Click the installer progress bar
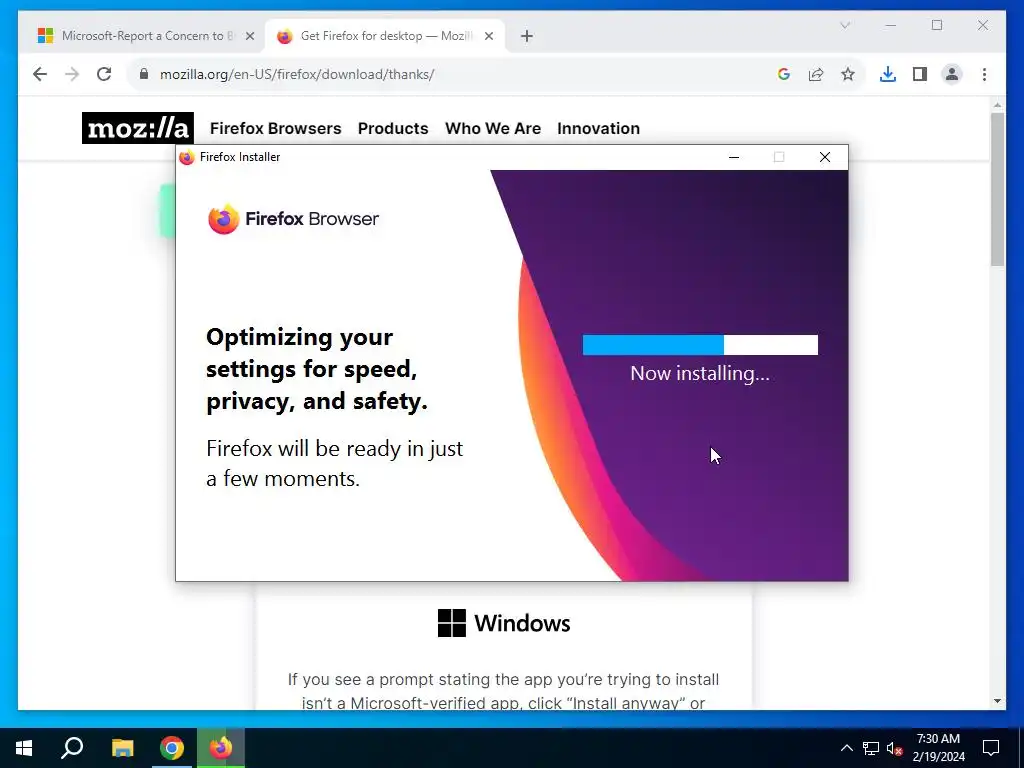The height and width of the screenshot is (768, 1024). (700, 345)
